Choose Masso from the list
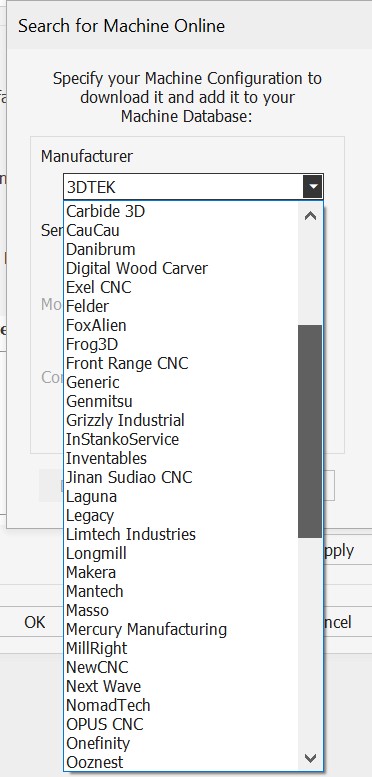Image resolution: width=372 pixels, height=777 pixels. point(182,610)
